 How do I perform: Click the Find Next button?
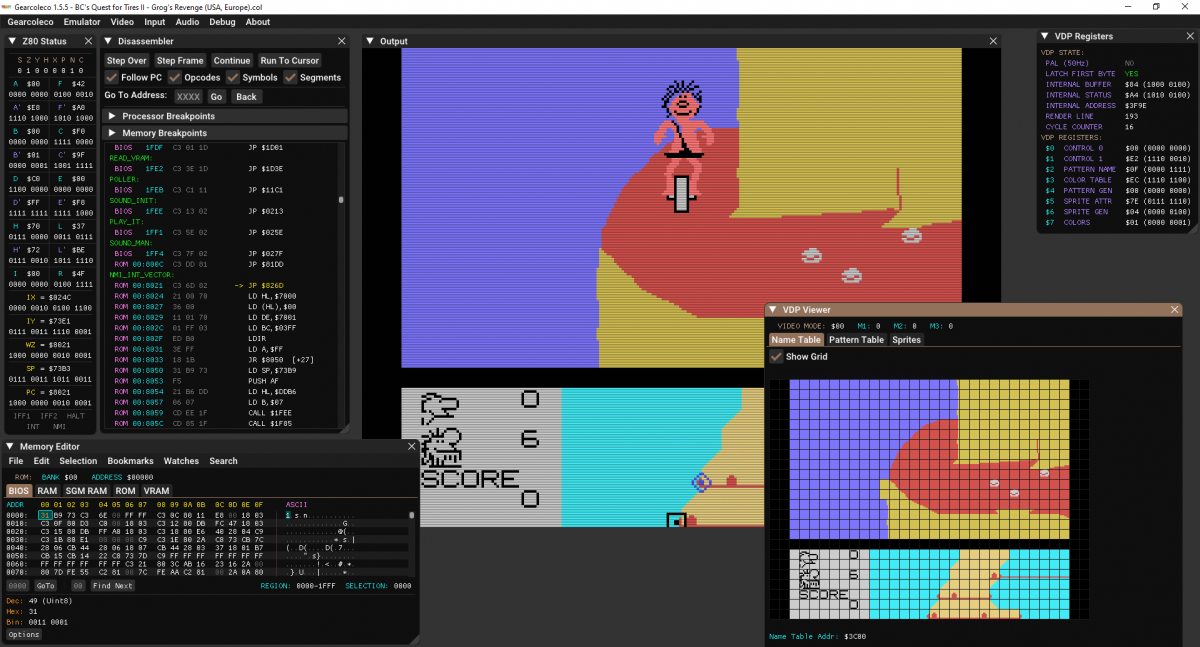coord(111,586)
